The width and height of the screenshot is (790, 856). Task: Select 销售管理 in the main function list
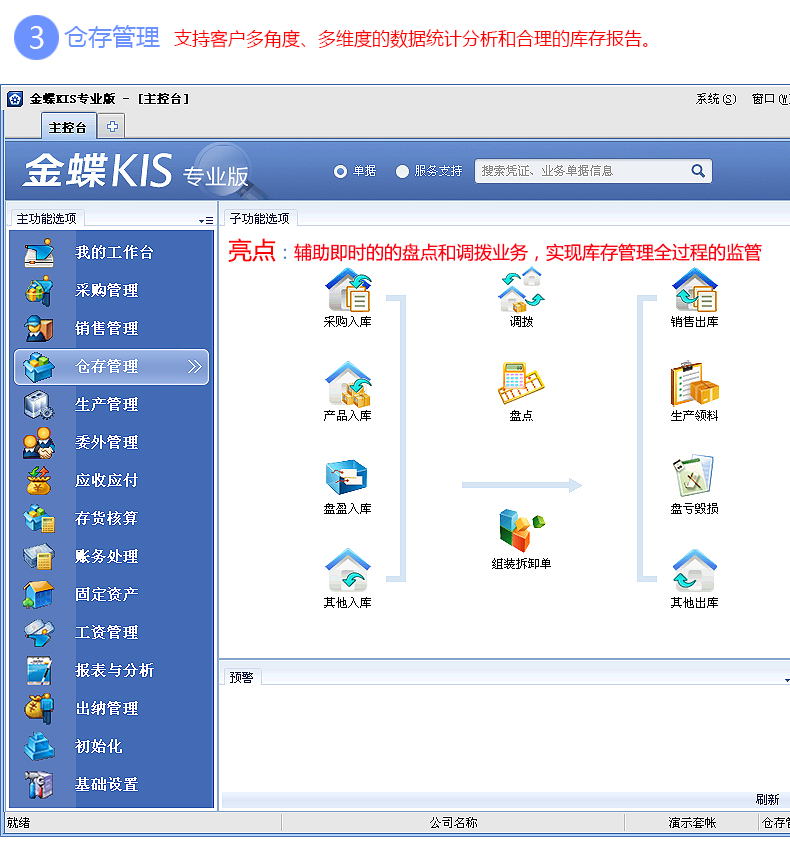[107, 329]
